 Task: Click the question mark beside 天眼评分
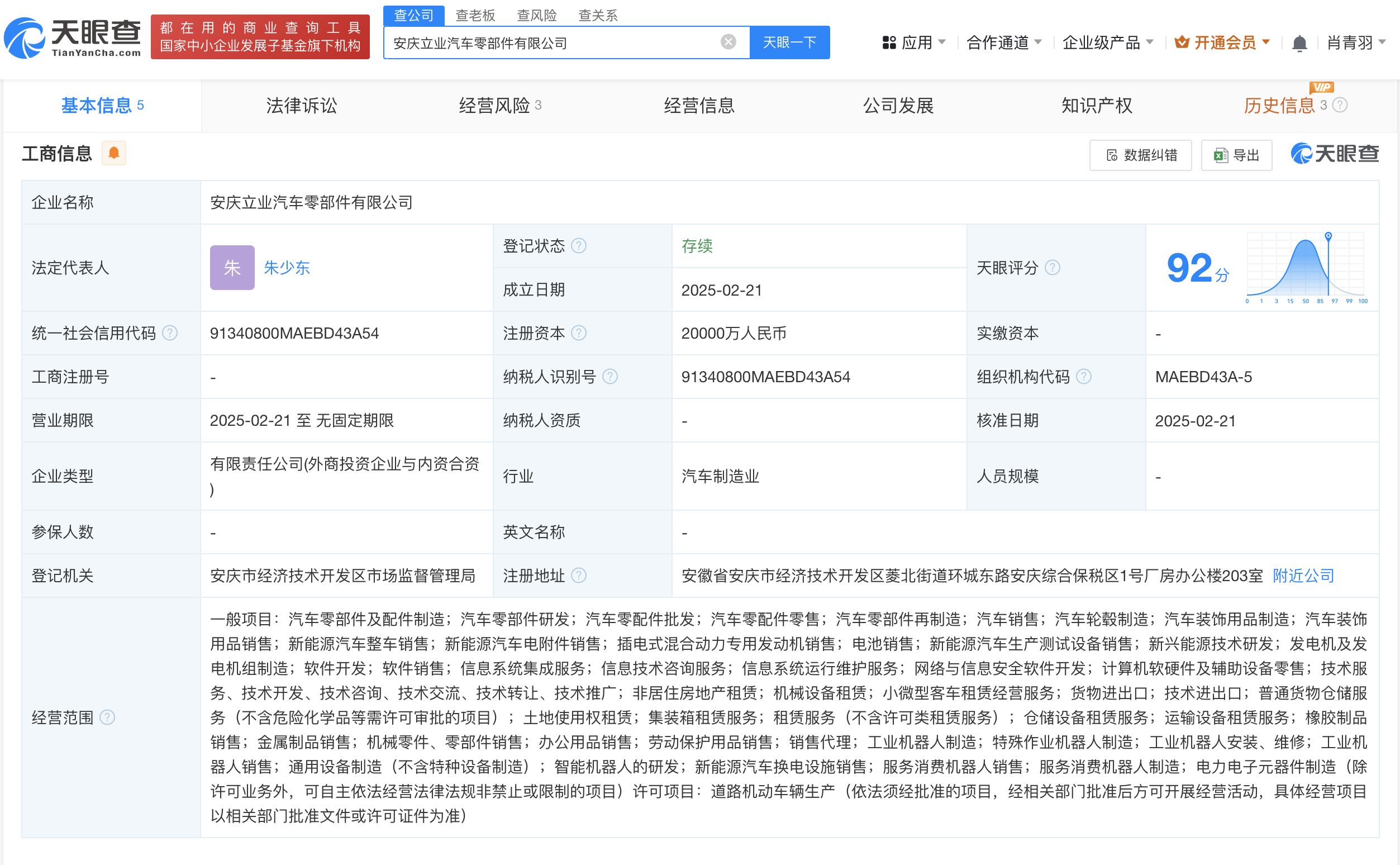1053,268
